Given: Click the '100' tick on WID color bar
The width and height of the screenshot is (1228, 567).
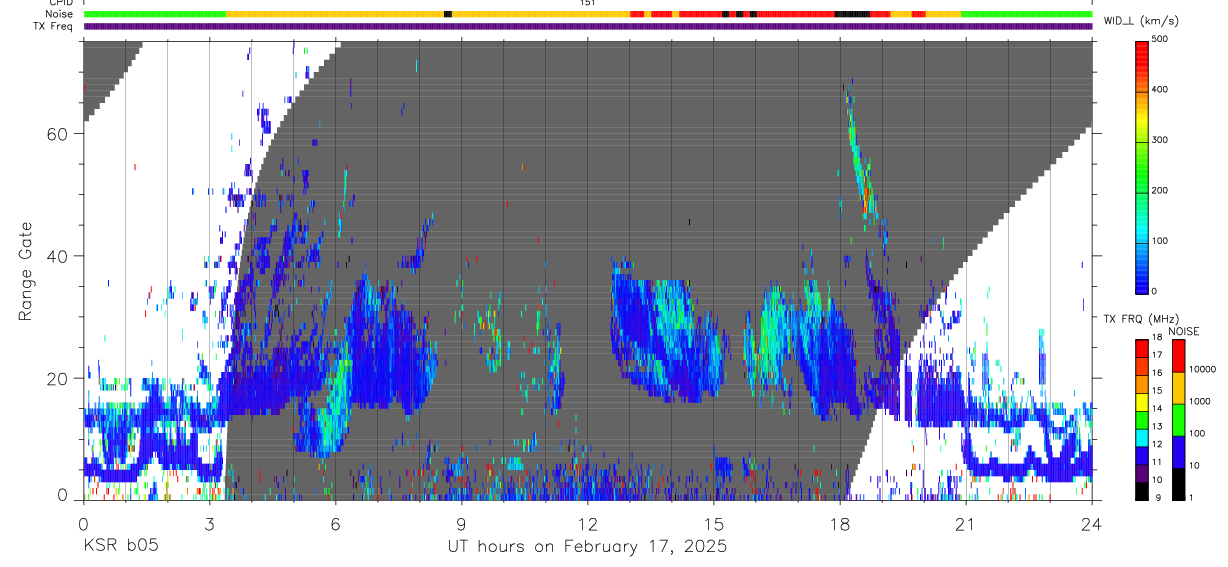Looking at the screenshot, I should click(x=1162, y=241).
